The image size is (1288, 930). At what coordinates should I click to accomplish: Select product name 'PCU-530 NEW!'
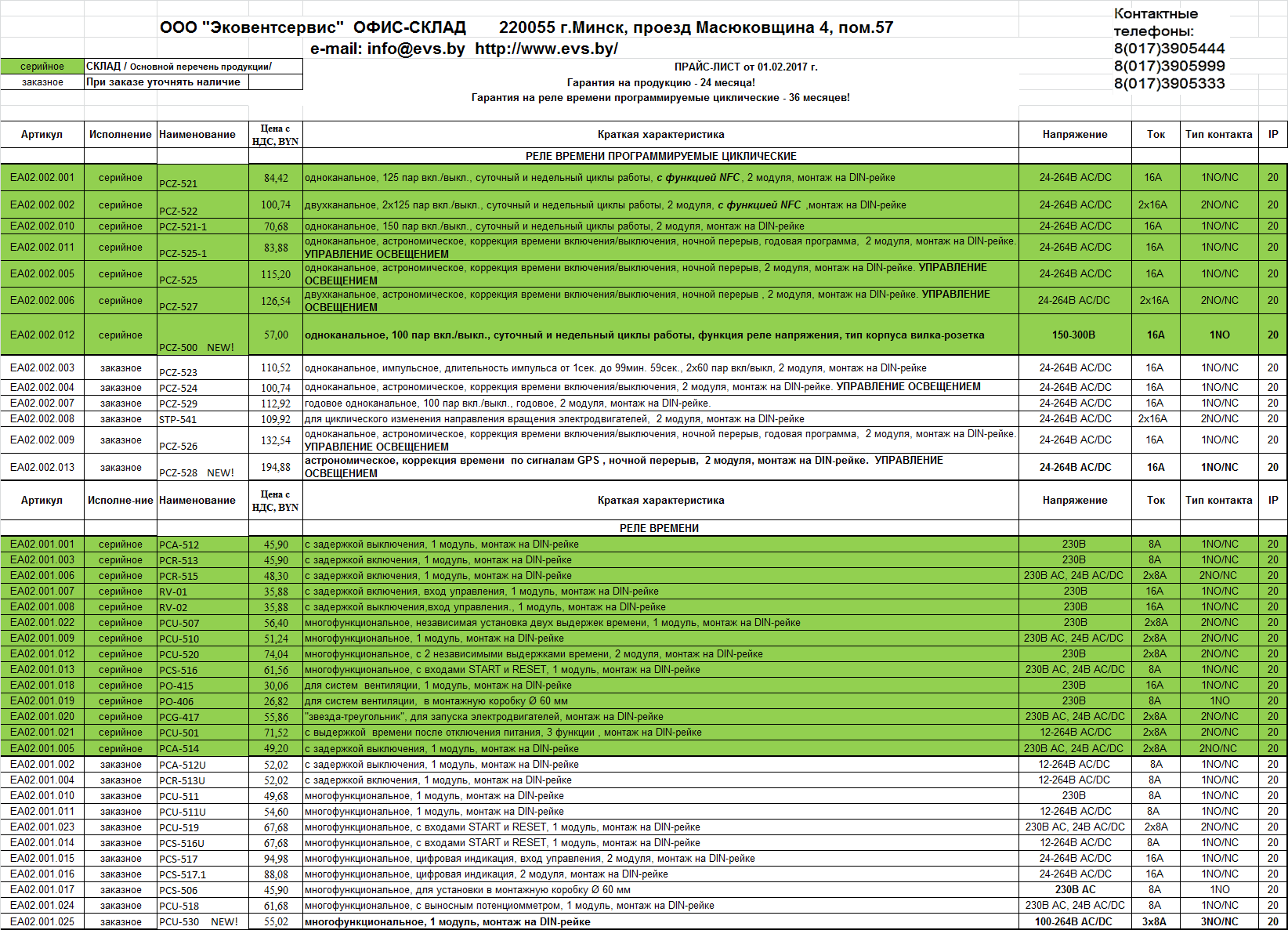point(198,921)
